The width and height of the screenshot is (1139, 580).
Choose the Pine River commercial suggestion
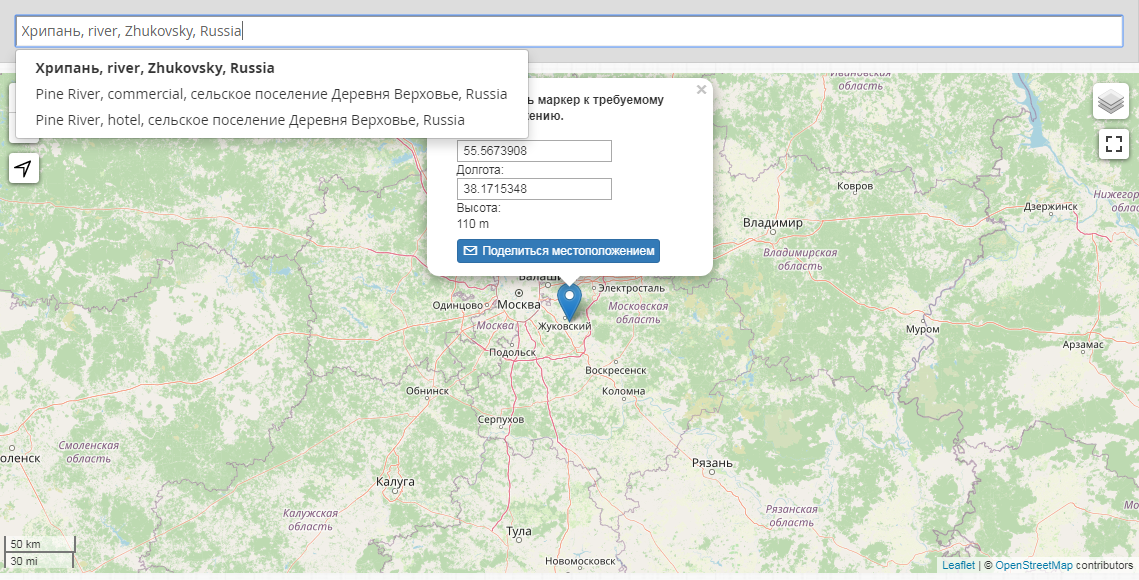tap(271, 94)
